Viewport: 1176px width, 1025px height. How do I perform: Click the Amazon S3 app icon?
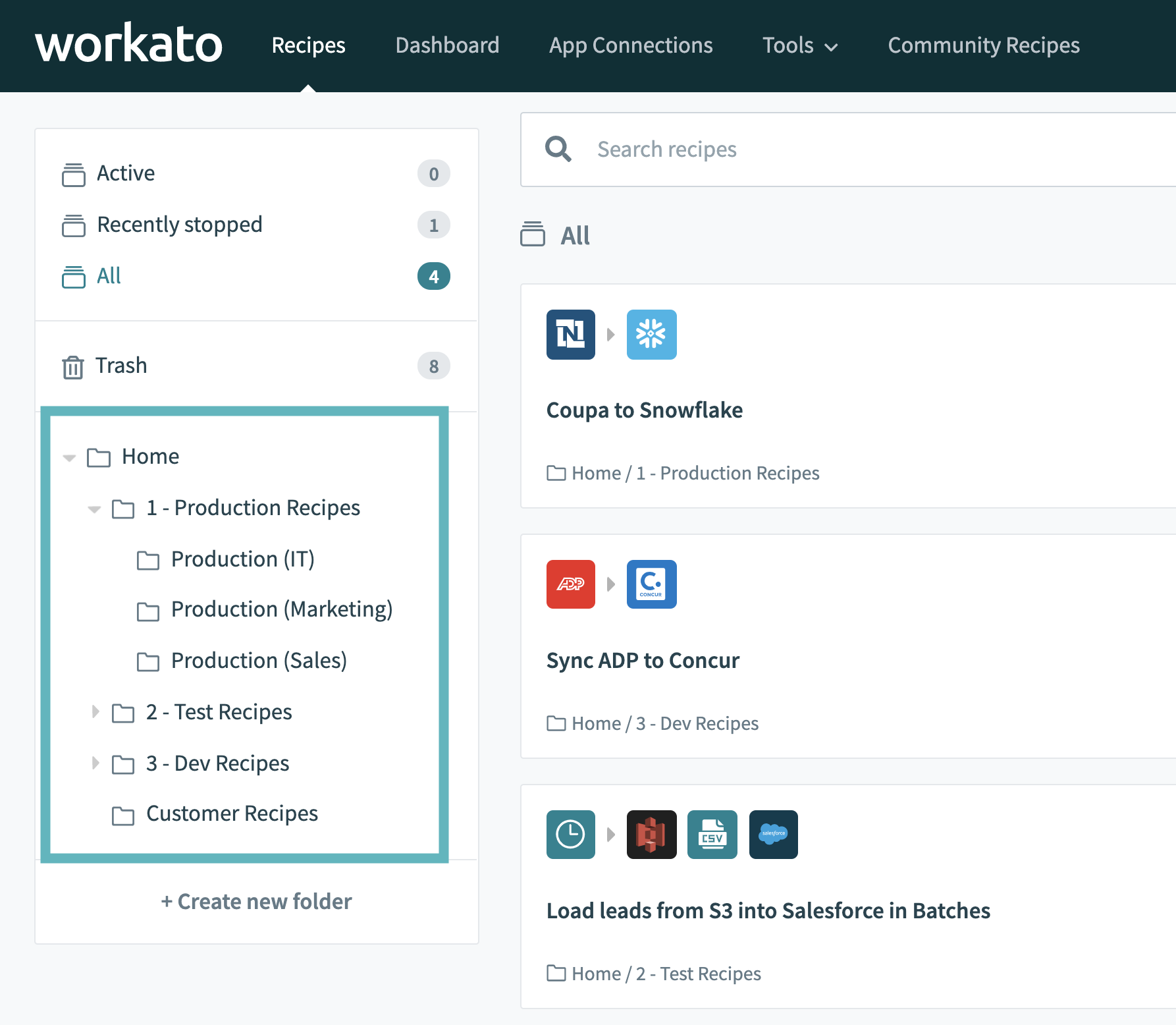[652, 835]
